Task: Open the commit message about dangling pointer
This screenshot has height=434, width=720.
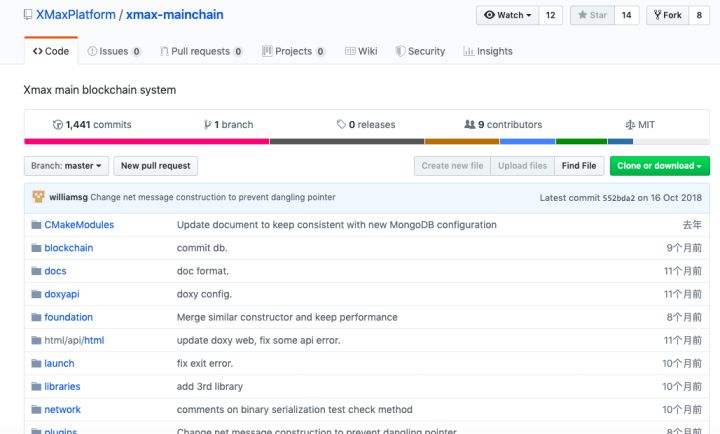Action: tap(213, 197)
